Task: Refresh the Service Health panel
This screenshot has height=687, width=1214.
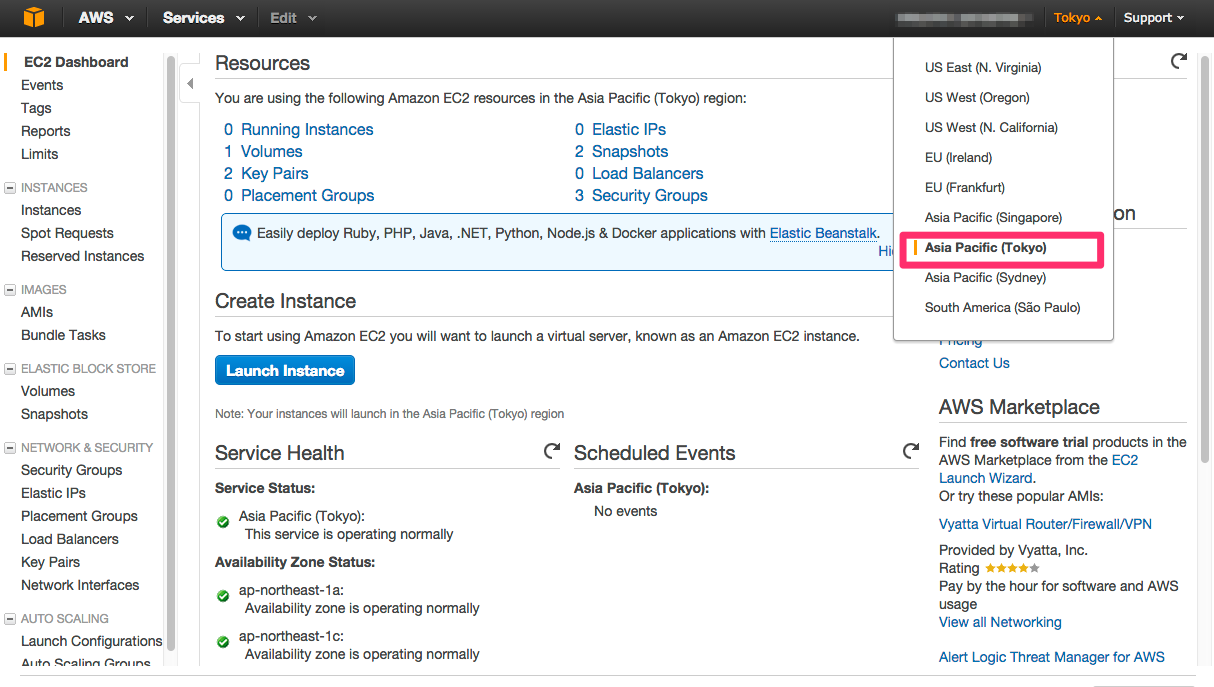Action: click(x=552, y=452)
